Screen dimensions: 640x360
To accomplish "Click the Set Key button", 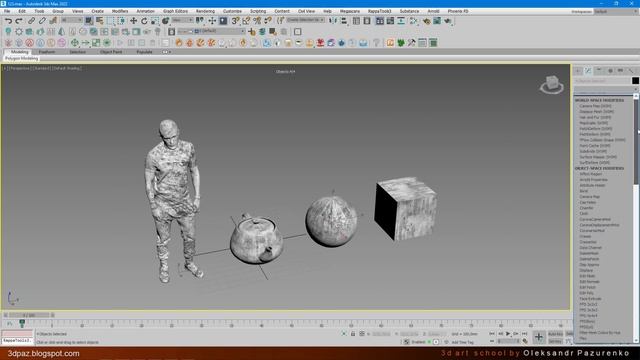I will tap(556, 341).
